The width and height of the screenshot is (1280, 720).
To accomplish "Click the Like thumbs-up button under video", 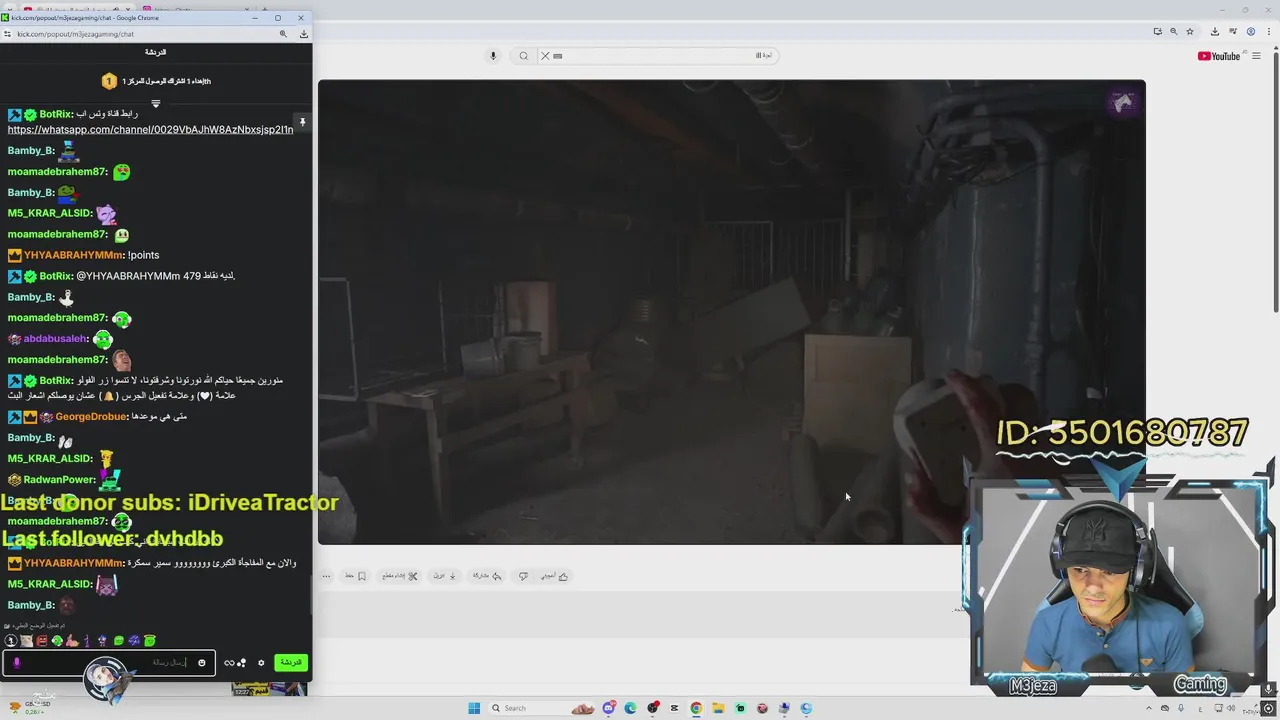I will (x=554, y=576).
